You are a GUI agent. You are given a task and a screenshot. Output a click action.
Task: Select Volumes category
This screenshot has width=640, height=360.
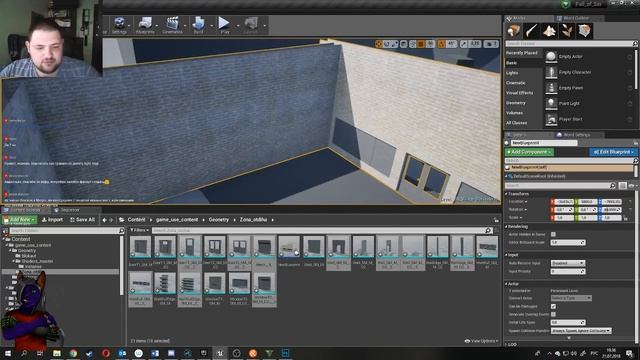pyautogui.click(x=514, y=113)
